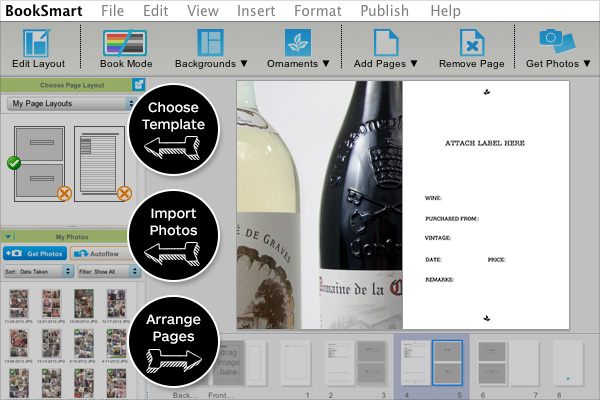Select photo thumbnail 12-09-2012.JPG

84,304
